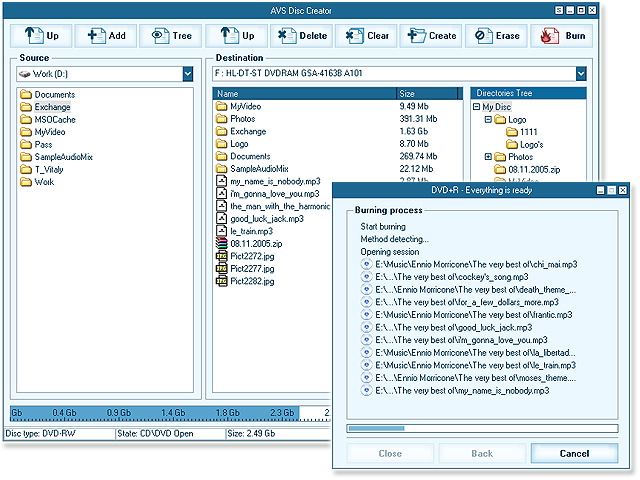Click the disc capacity usage bar
Viewport: 640px width, 480px height.
pos(170,413)
